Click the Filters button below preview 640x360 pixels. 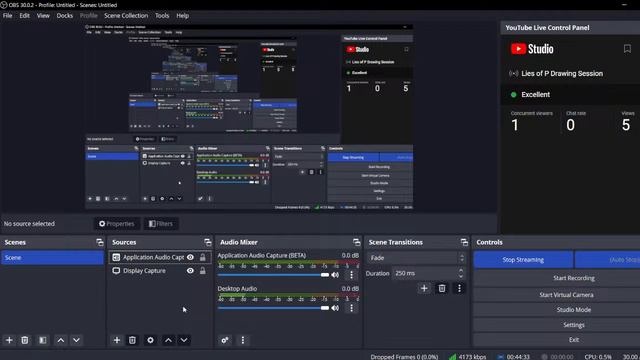pyautogui.click(x=161, y=224)
